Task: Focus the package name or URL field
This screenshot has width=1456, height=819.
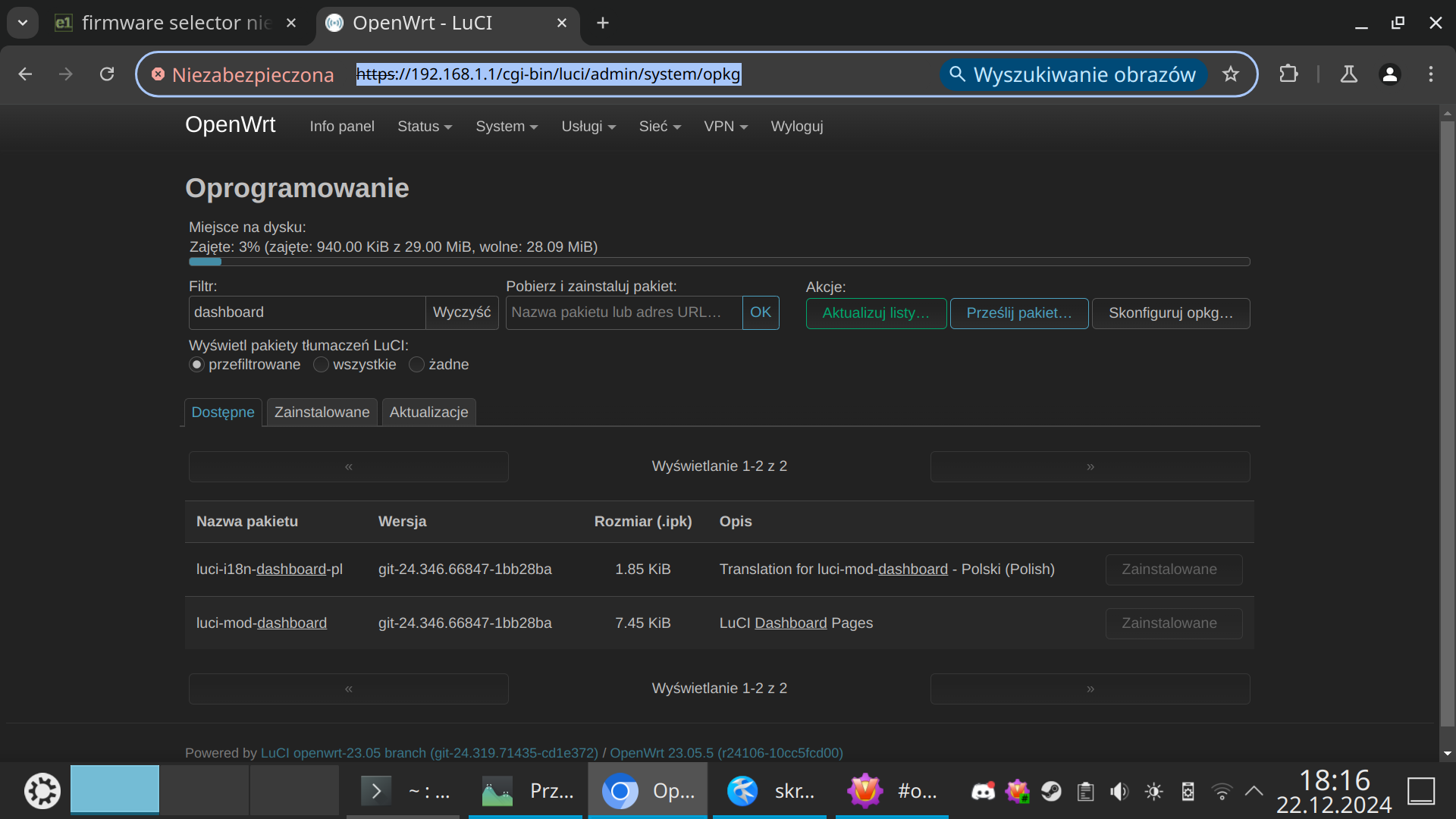Action: [624, 312]
